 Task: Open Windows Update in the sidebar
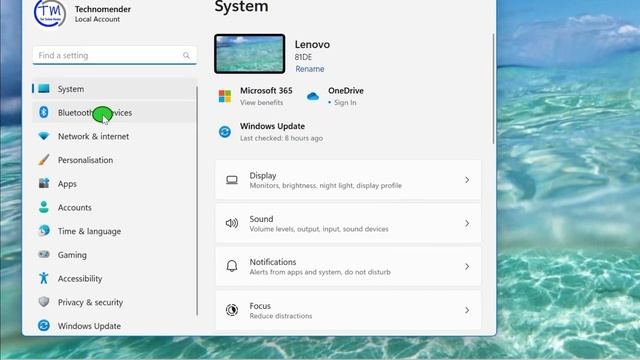114,325
